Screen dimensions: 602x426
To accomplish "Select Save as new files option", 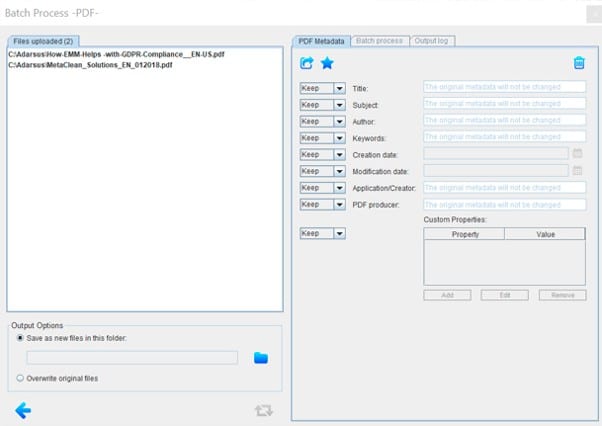I will click(x=21, y=339).
